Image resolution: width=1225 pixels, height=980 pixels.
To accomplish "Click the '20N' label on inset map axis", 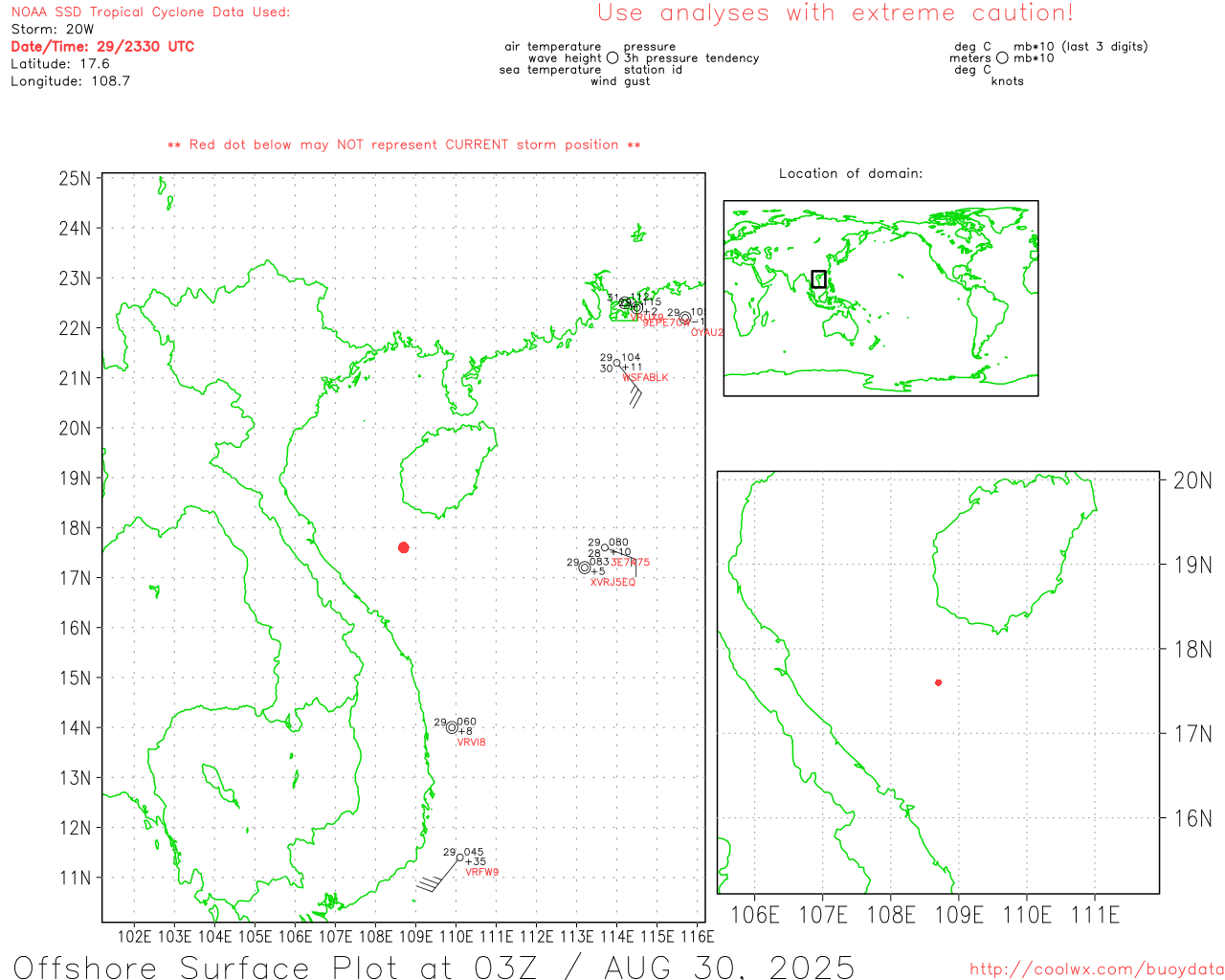I will [x=1192, y=480].
